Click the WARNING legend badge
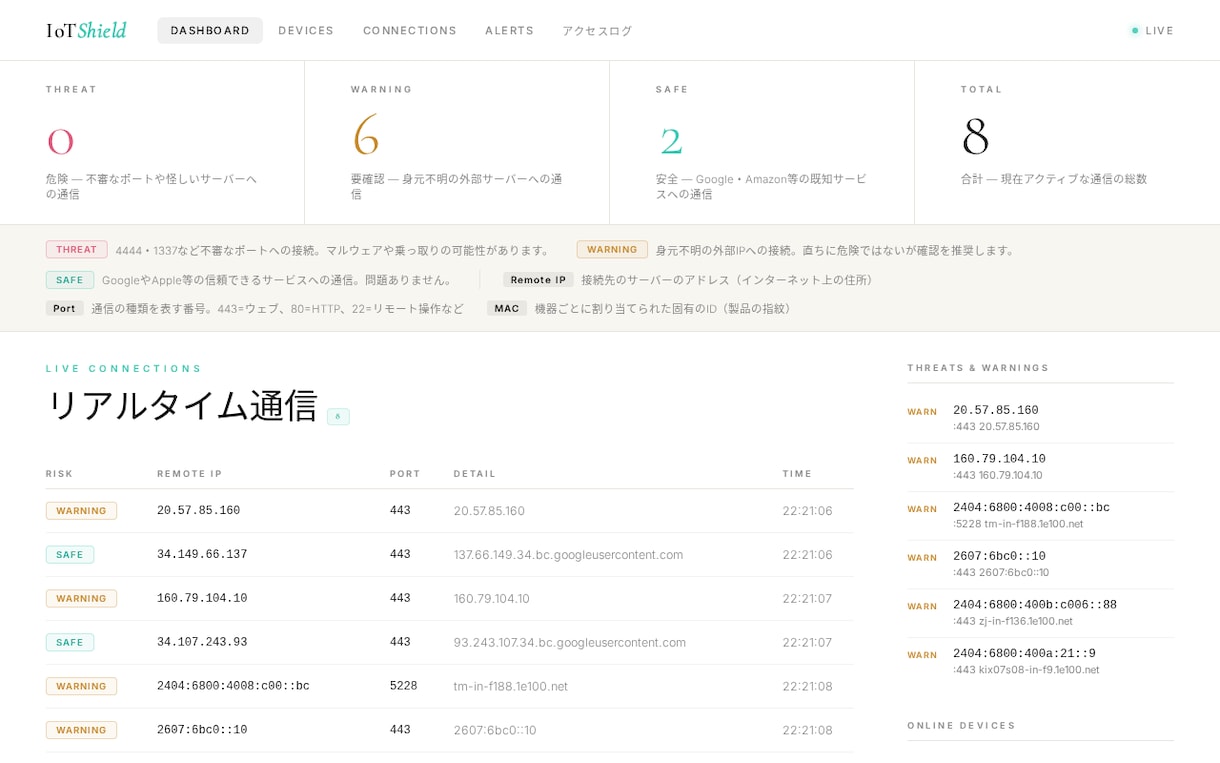 pyautogui.click(x=612, y=249)
